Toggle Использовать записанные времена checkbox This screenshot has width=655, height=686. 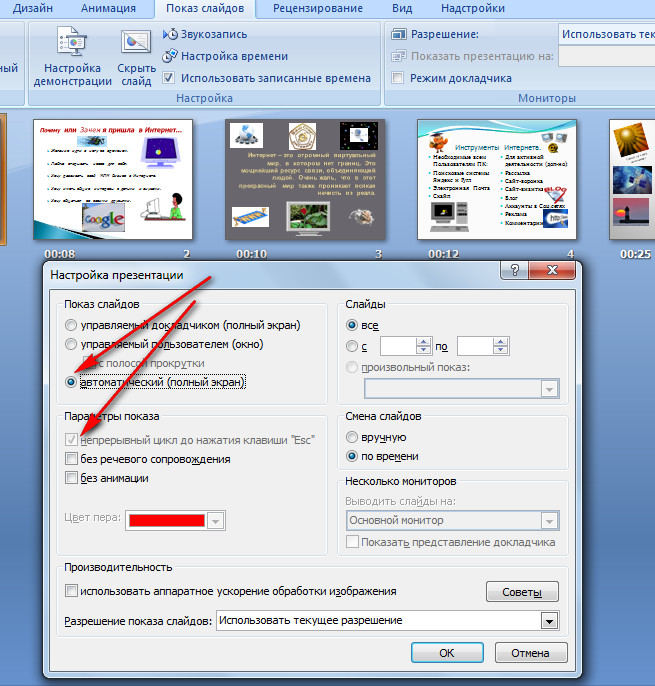(x=168, y=78)
